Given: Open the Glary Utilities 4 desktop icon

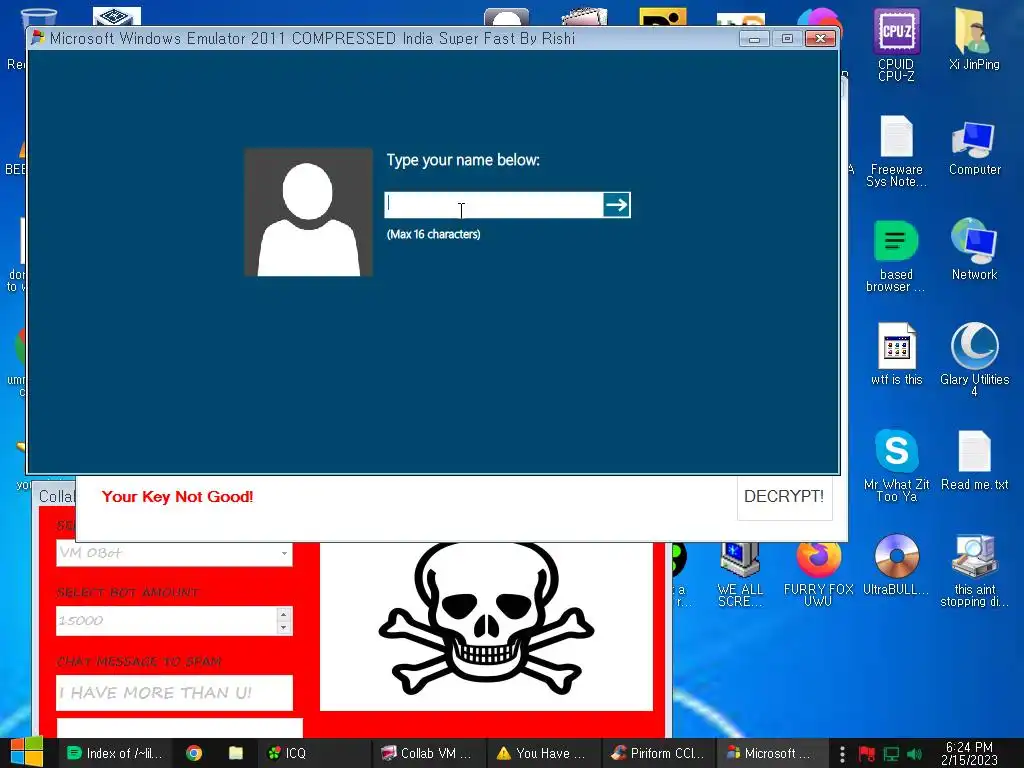Looking at the screenshot, I should (974, 360).
